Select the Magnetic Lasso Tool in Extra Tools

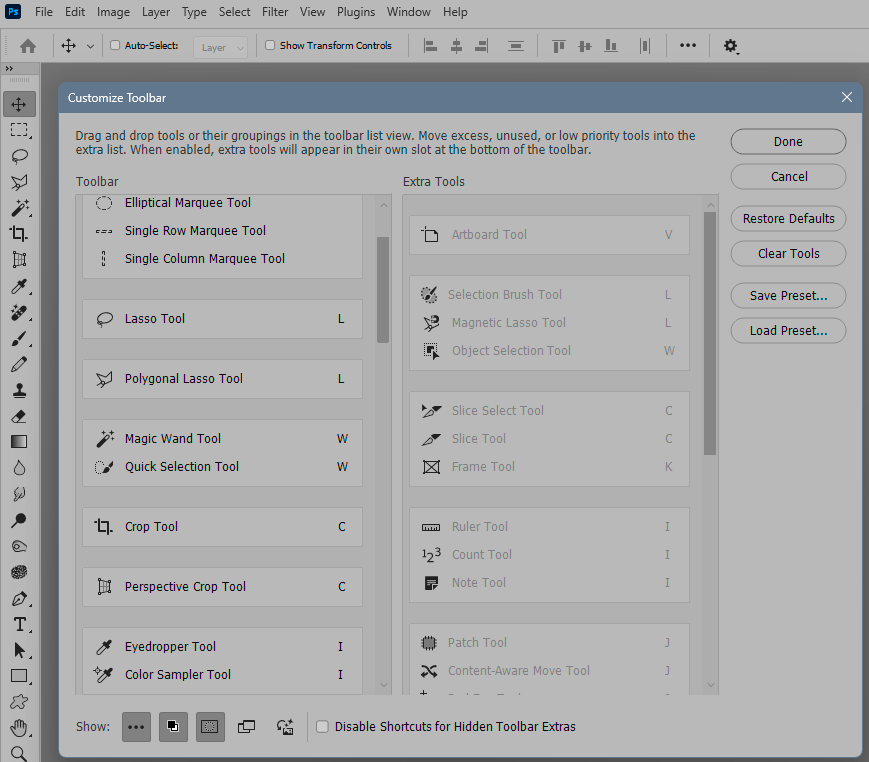click(x=549, y=323)
